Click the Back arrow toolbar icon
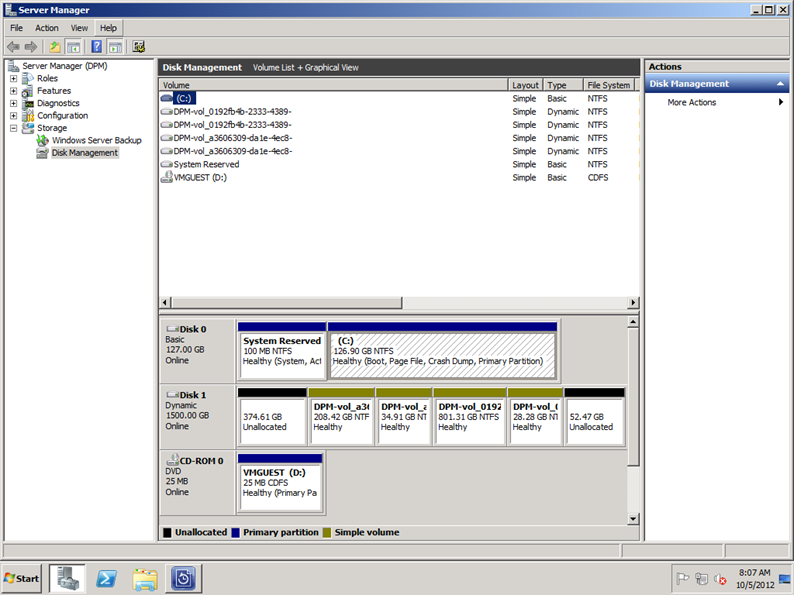Viewport: 794px width, 595px height. (13, 47)
